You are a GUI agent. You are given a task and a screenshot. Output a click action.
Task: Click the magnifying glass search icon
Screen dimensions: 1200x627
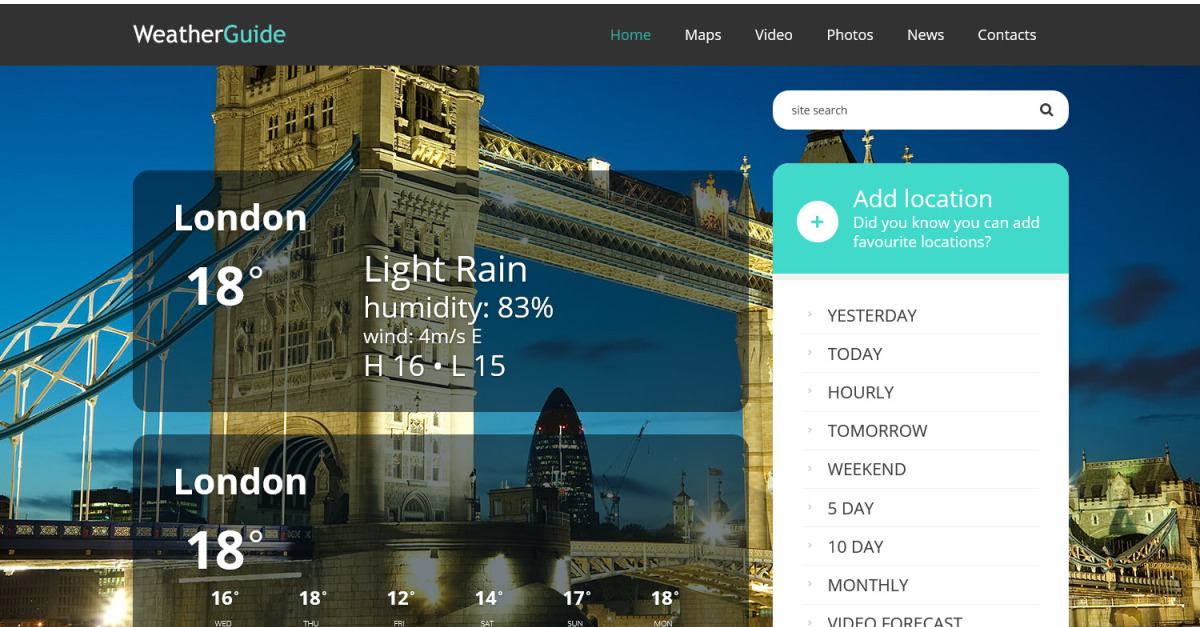pos(1046,110)
